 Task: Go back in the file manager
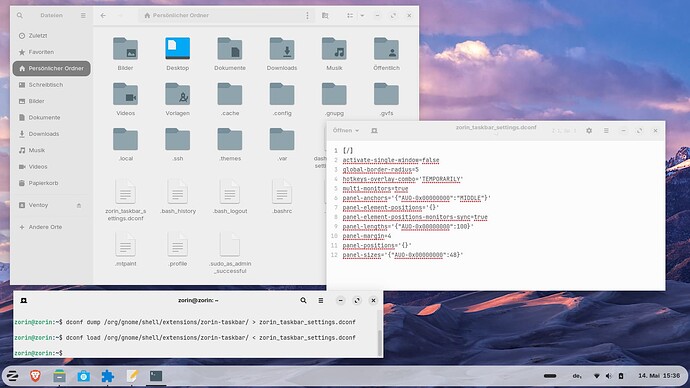pyautogui.click(x=103, y=15)
